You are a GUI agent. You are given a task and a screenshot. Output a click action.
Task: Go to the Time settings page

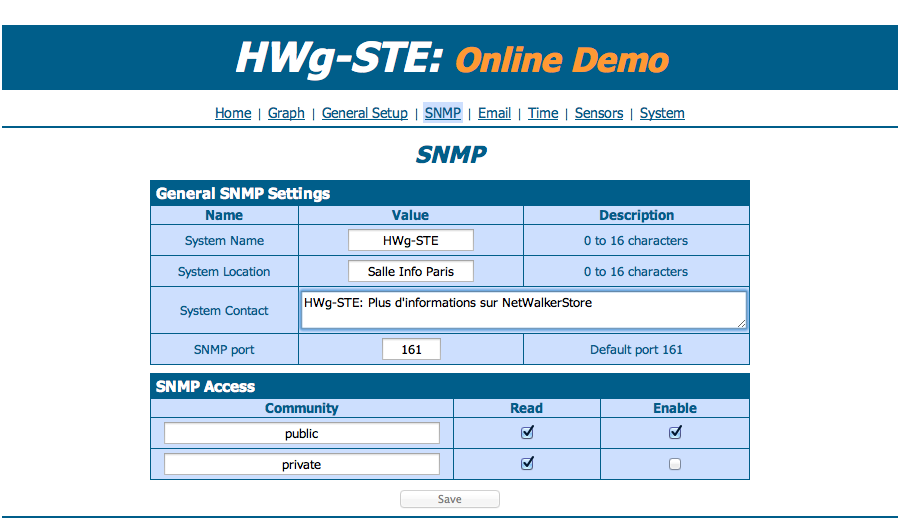[543, 113]
